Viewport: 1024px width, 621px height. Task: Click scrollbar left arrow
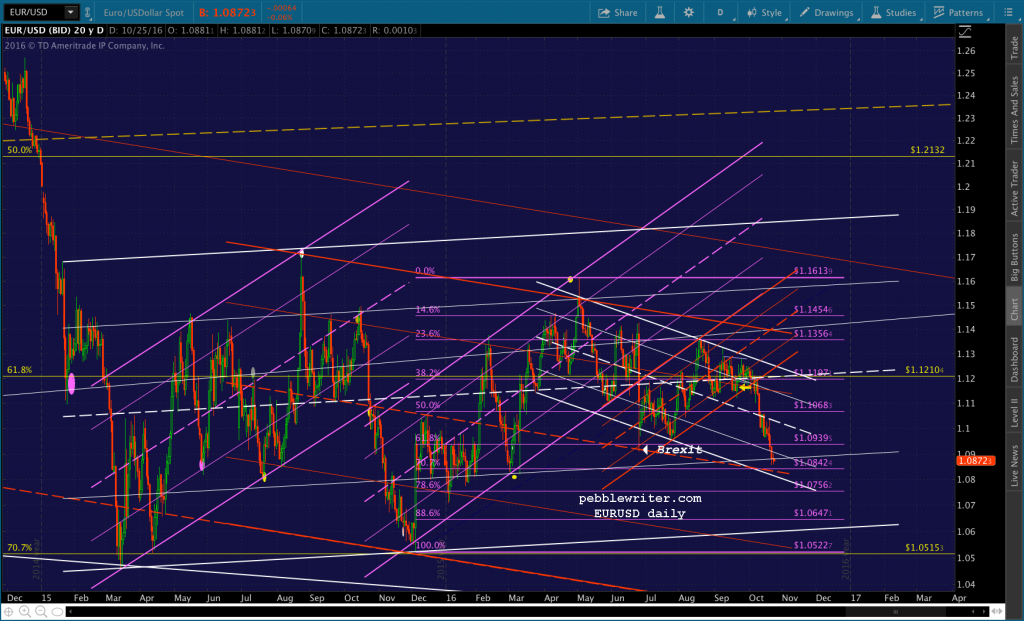pos(70,612)
